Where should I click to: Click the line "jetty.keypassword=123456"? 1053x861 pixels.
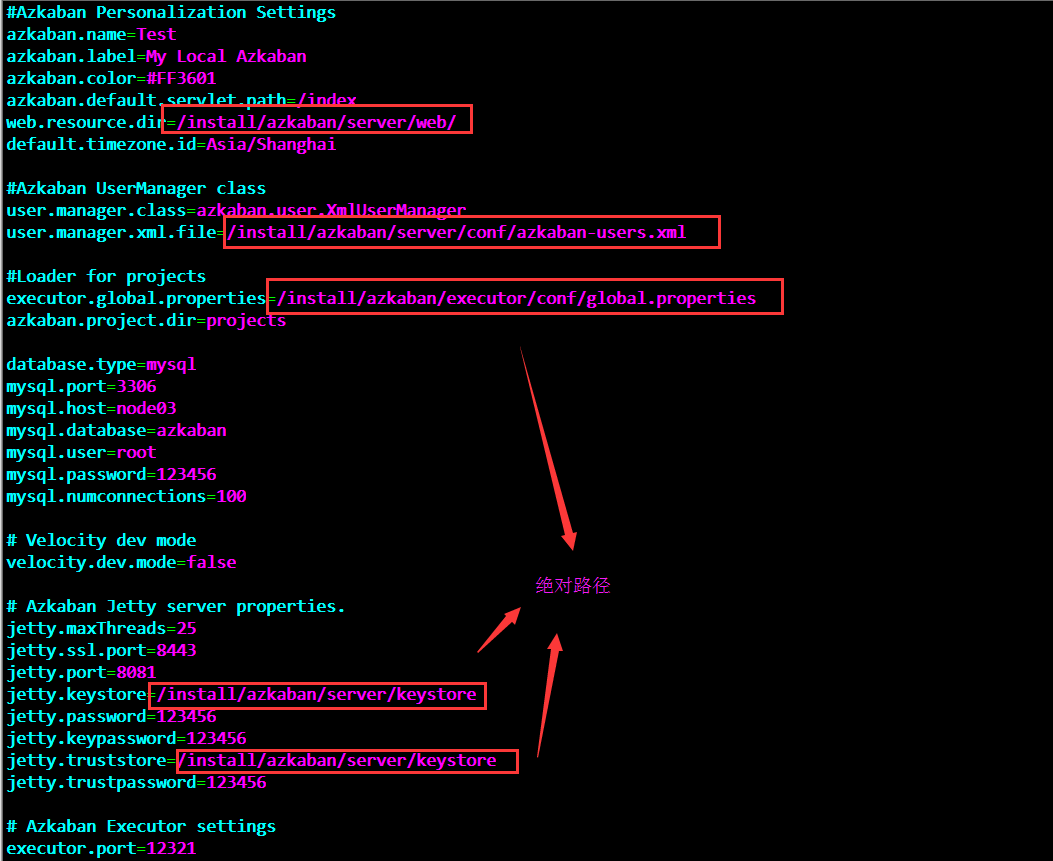[126, 738]
